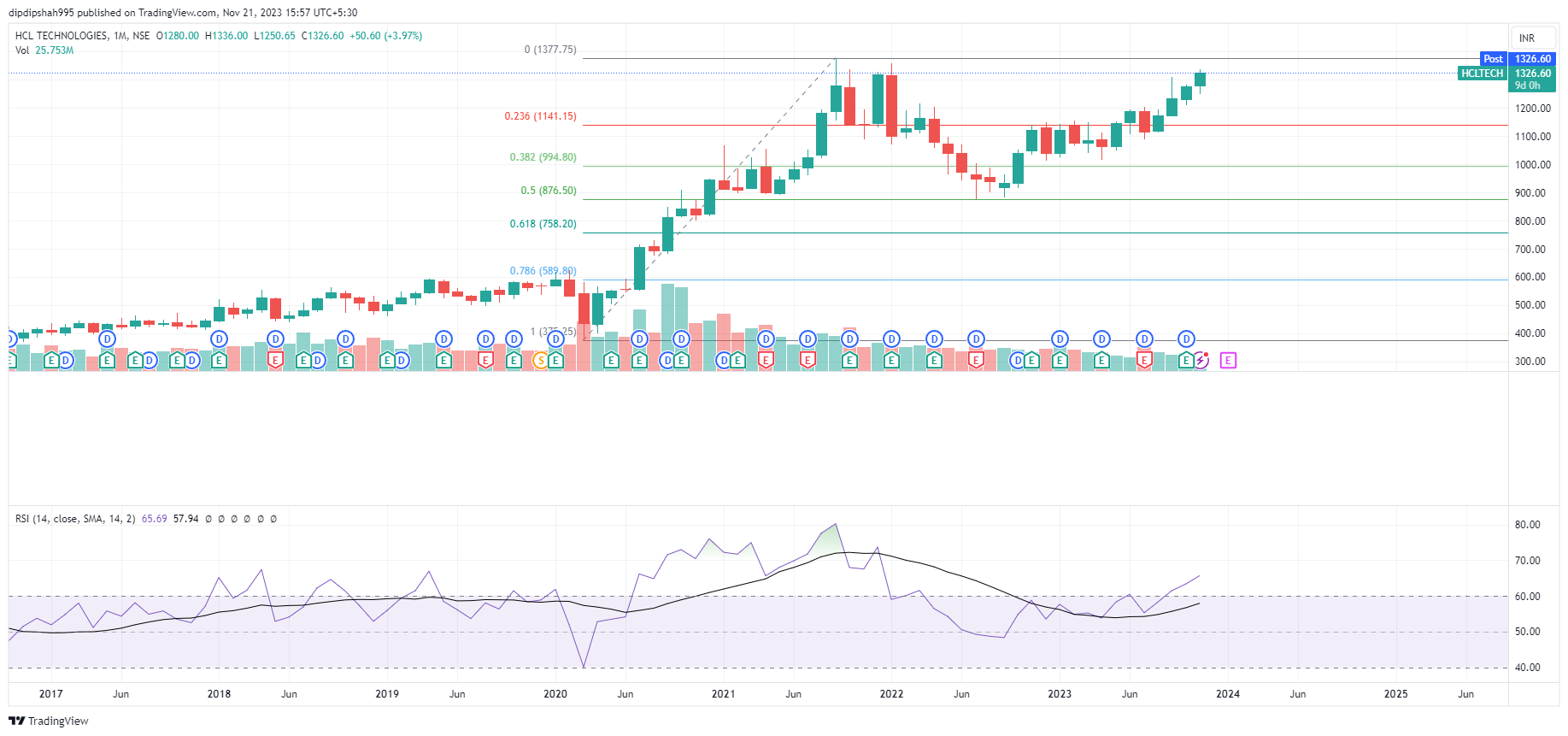This screenshot has height=736, width=1568.
Task: Click the 0 (1377.75) Fibonacci top label
Action: (x=549, y=50)
